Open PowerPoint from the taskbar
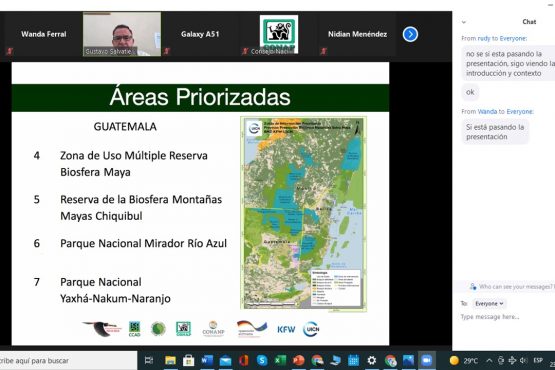 click(x=299, y=360)
